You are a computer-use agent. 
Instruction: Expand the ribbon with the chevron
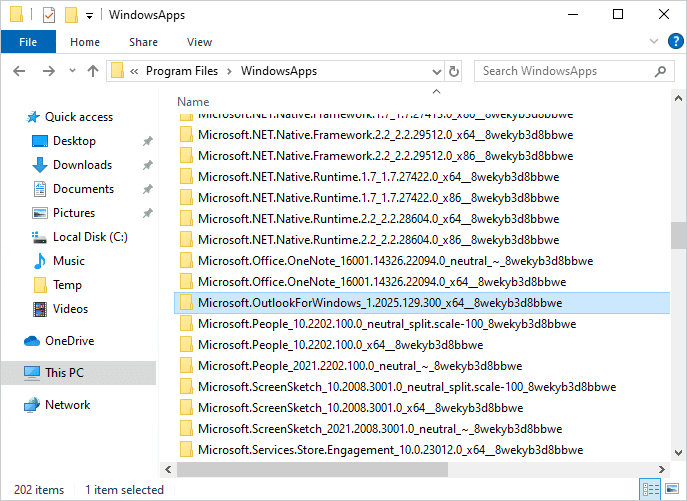click(654, 42)
